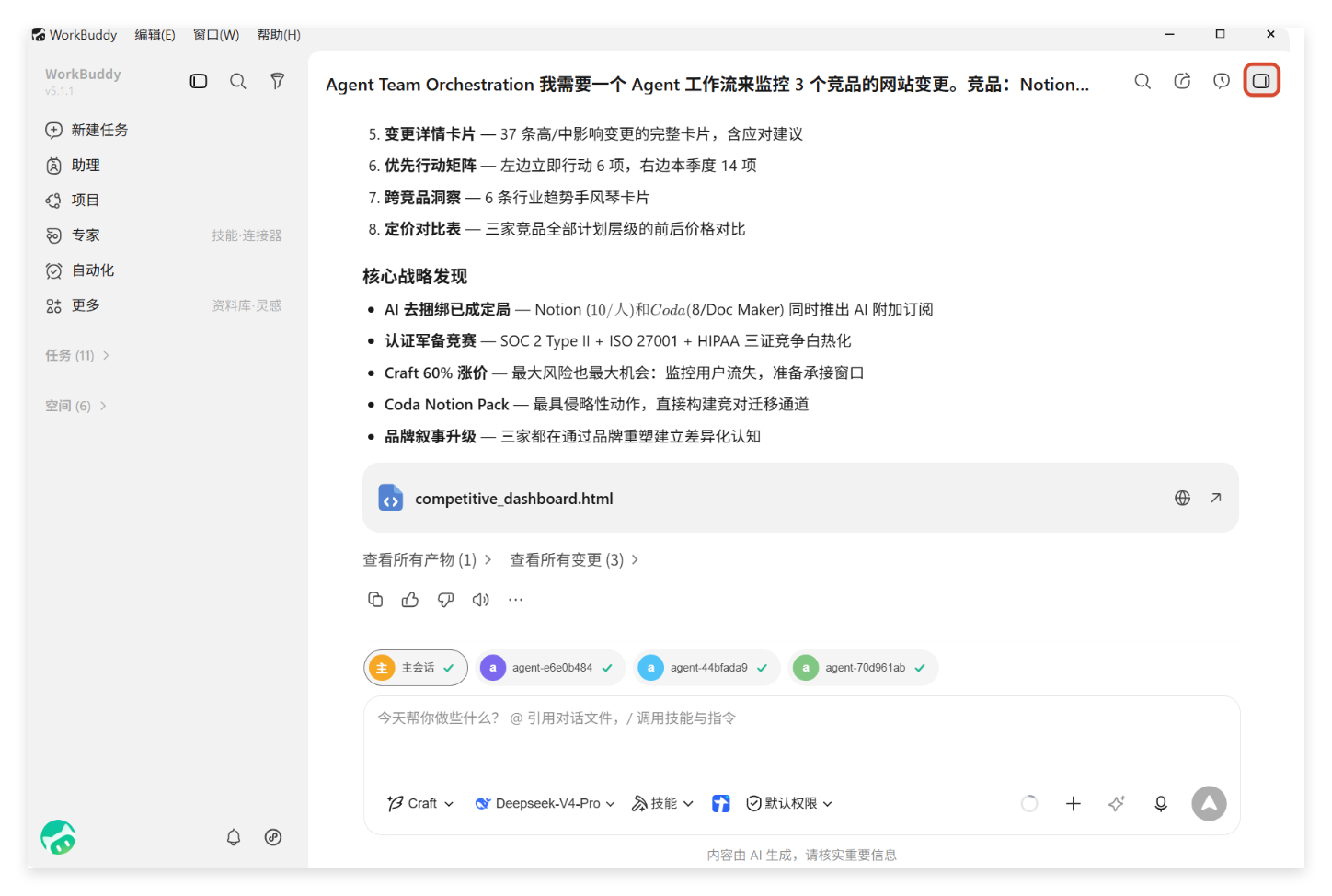Click the 资料库·灵感 shortcut label

pyautogui.click(x=247, y=305)
